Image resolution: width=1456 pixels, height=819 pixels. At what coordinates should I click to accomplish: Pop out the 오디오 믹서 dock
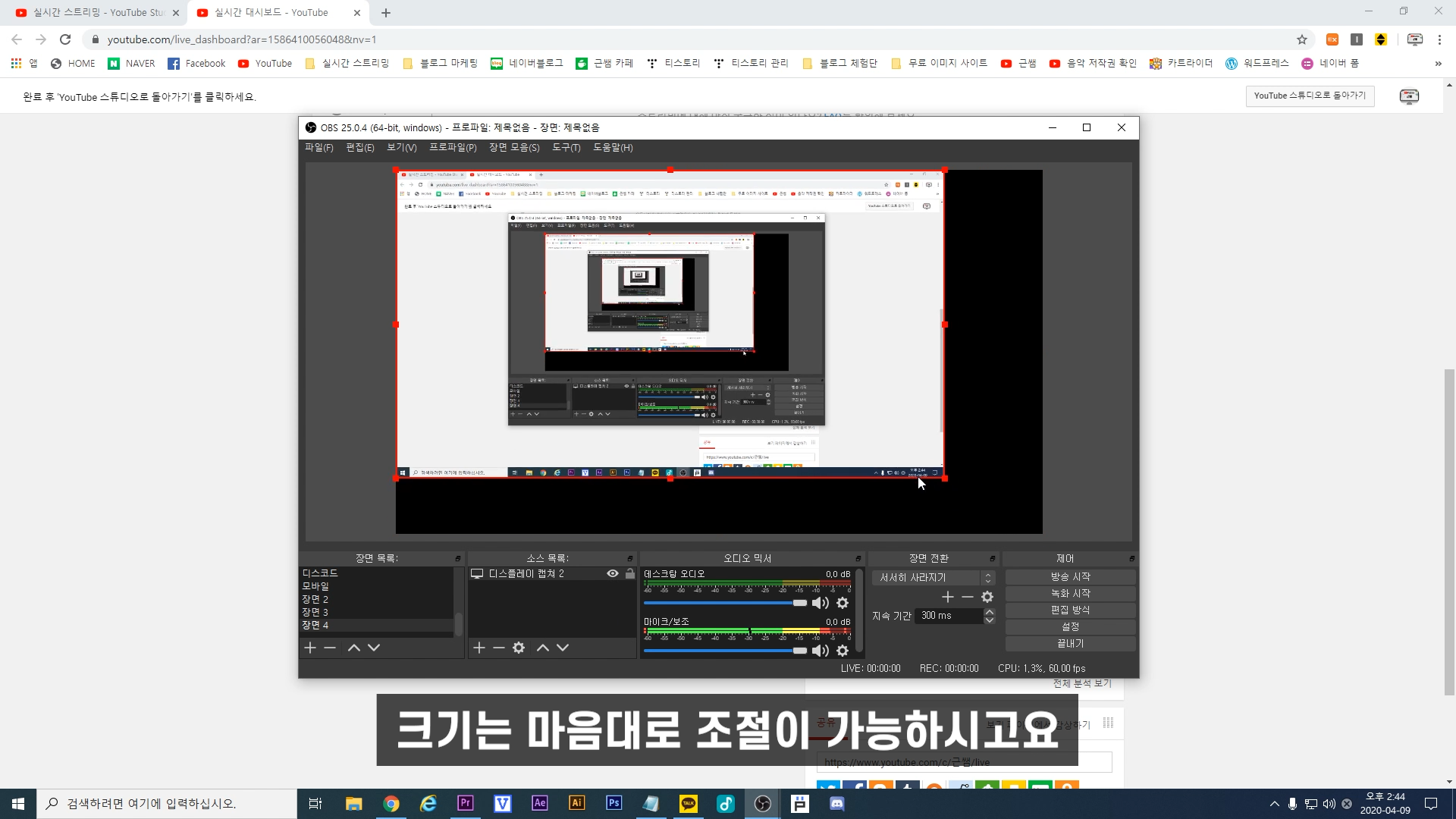click(858, 559)
